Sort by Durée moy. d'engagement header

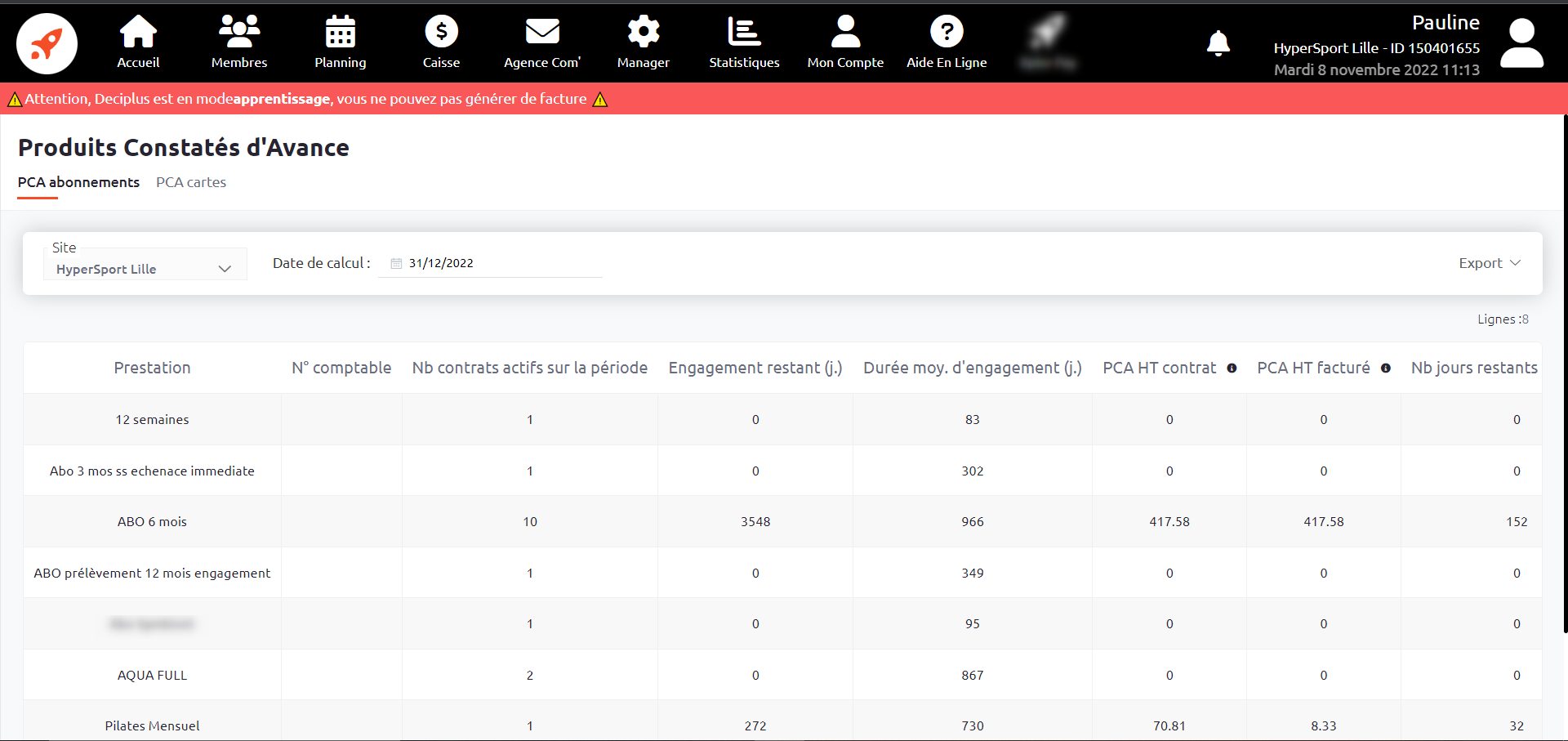(x=973, y=368)
